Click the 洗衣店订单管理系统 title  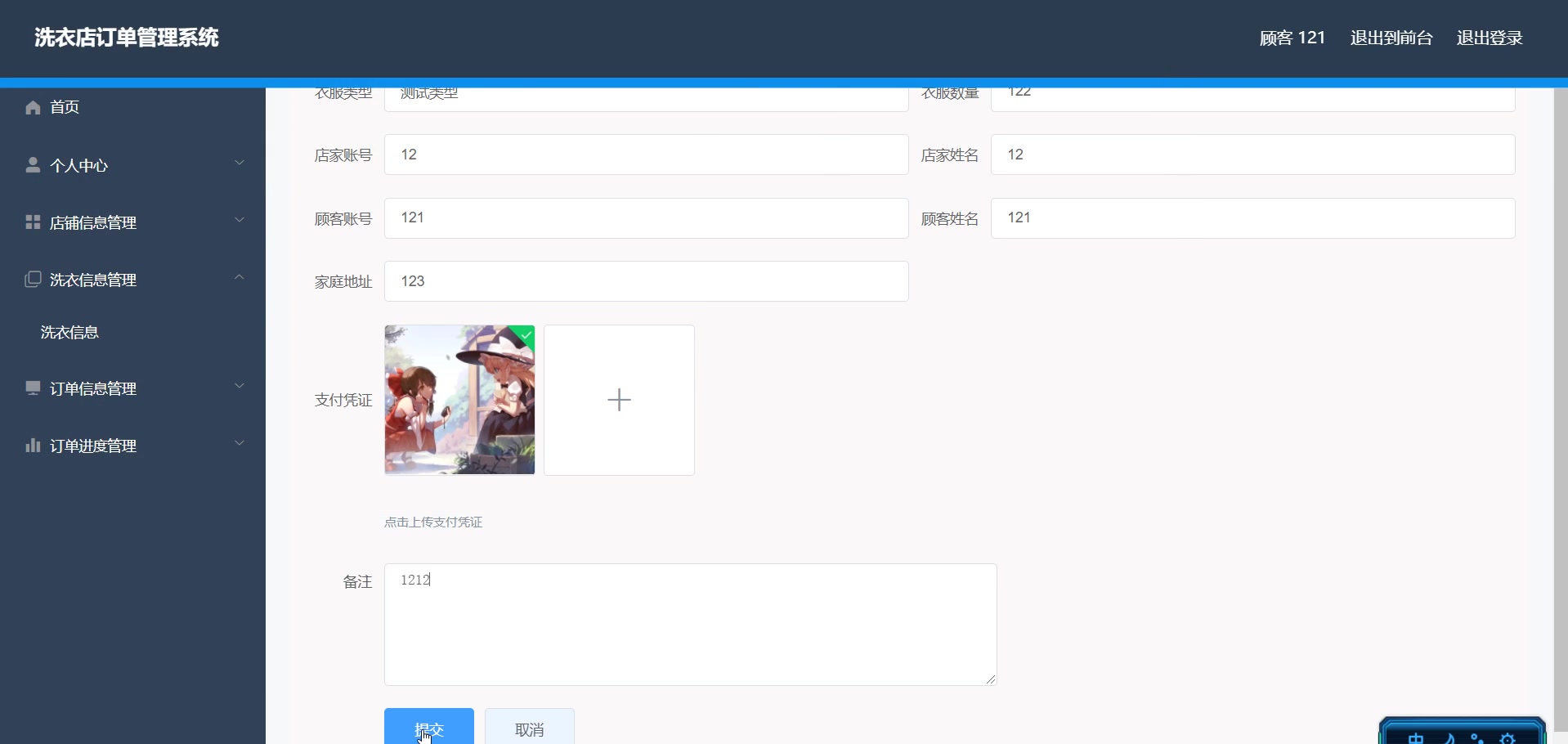127,38
